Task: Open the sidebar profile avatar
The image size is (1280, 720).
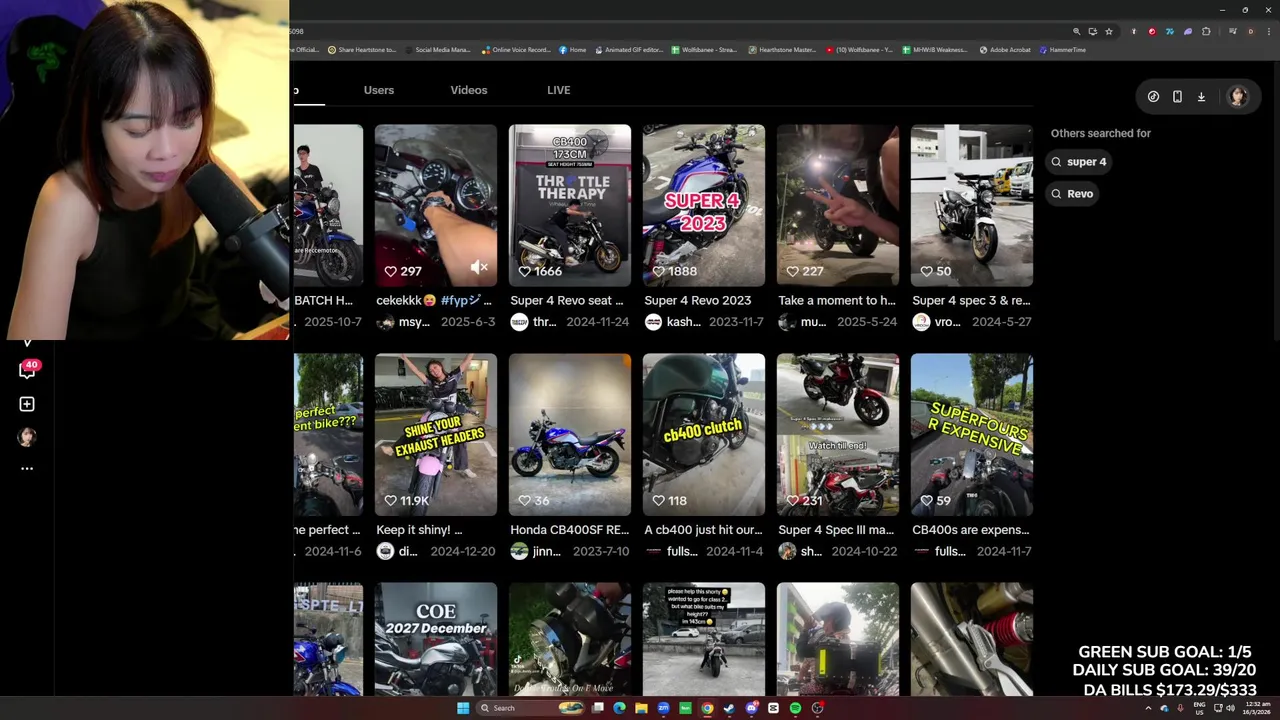Action: point(27,437)
